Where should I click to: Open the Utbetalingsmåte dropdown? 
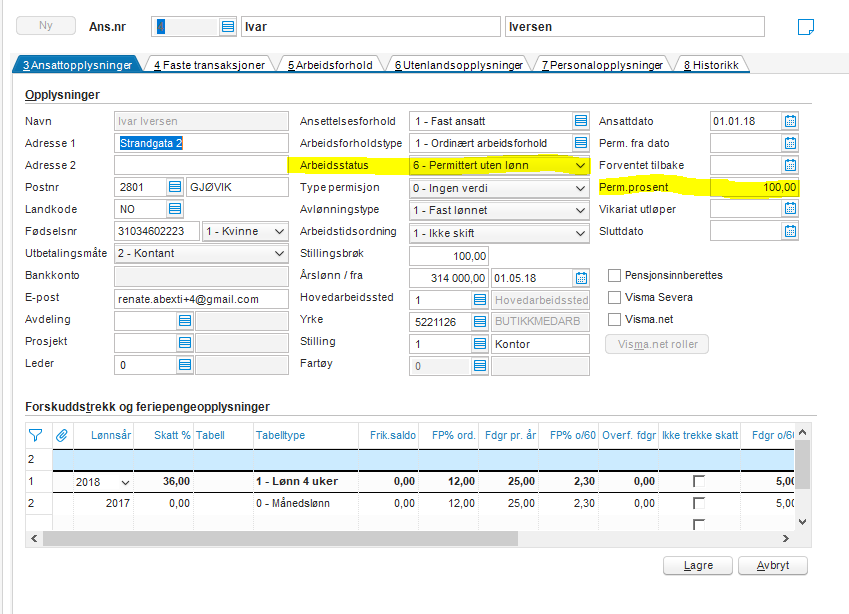pos(278,253)
